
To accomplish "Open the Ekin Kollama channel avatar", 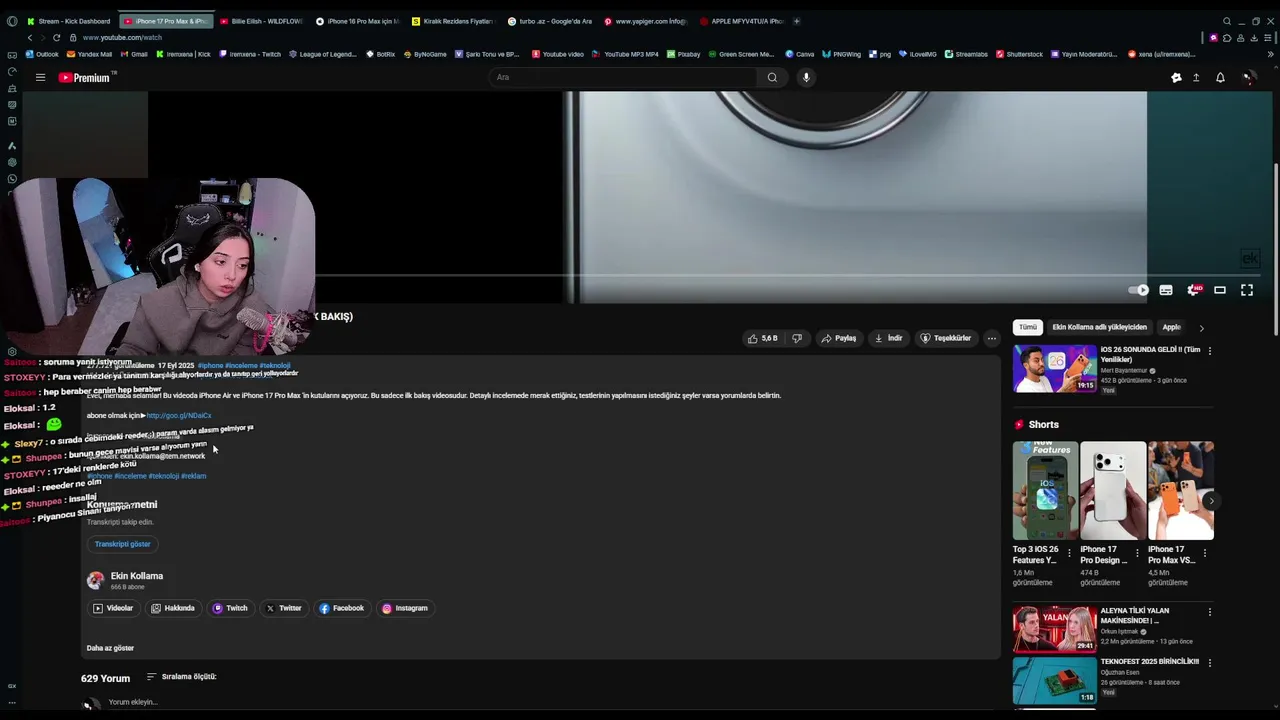I will click(x=95, y=580).
